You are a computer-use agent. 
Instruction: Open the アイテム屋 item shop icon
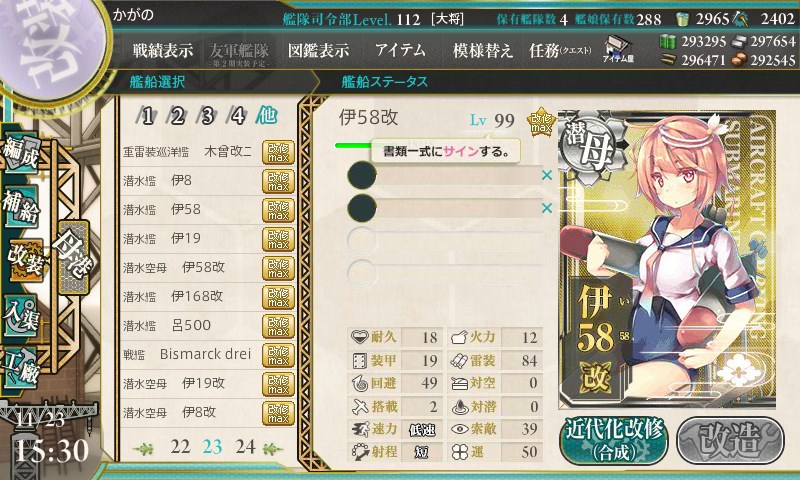click(x=618, y=49)
